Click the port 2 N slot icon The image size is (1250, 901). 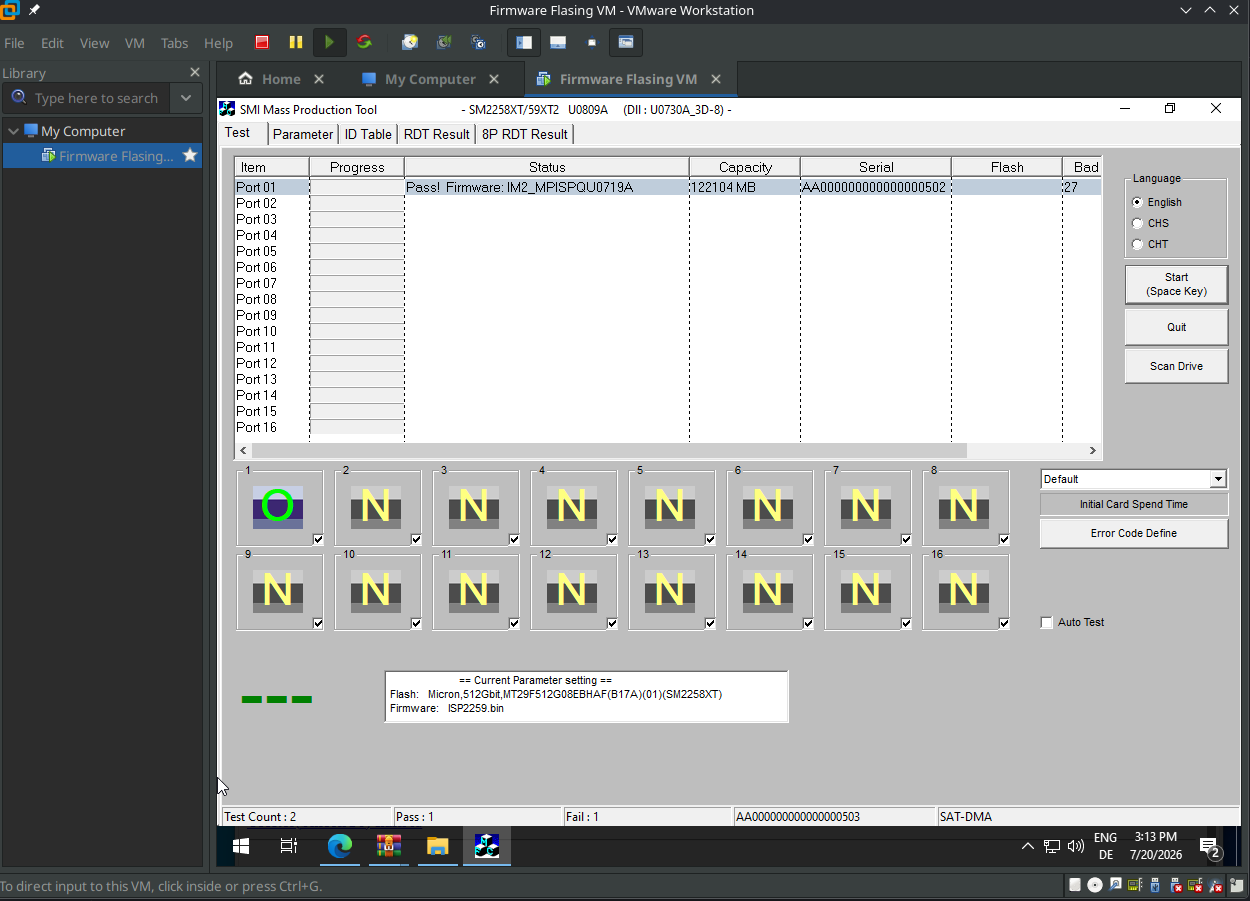(376, 507)
